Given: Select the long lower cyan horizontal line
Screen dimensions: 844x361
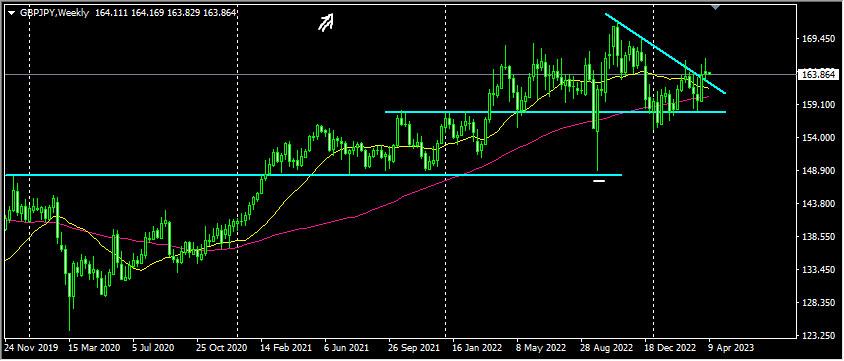Looking at the screenshot, I should tap(313, 175).
